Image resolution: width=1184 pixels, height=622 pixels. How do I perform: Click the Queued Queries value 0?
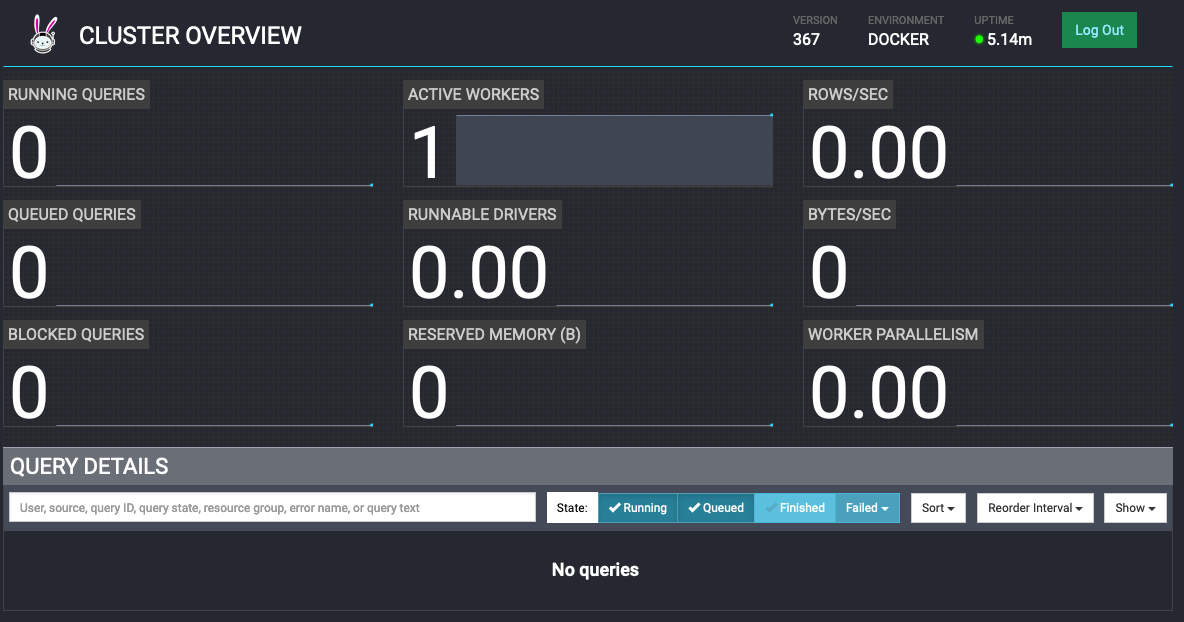click(29, 273)
